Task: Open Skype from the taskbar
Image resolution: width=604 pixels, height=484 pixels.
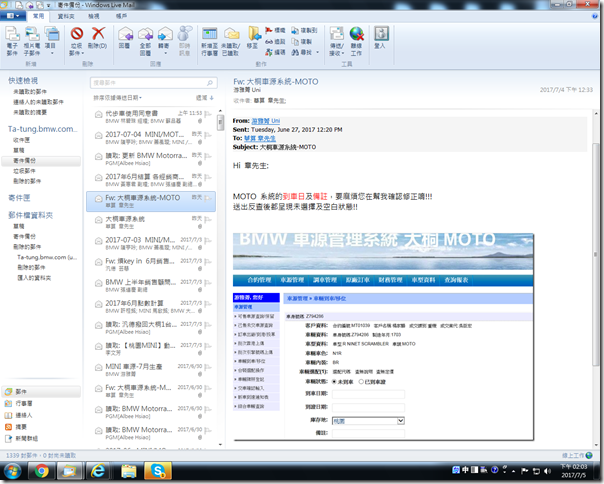Action: click(158, 471)
